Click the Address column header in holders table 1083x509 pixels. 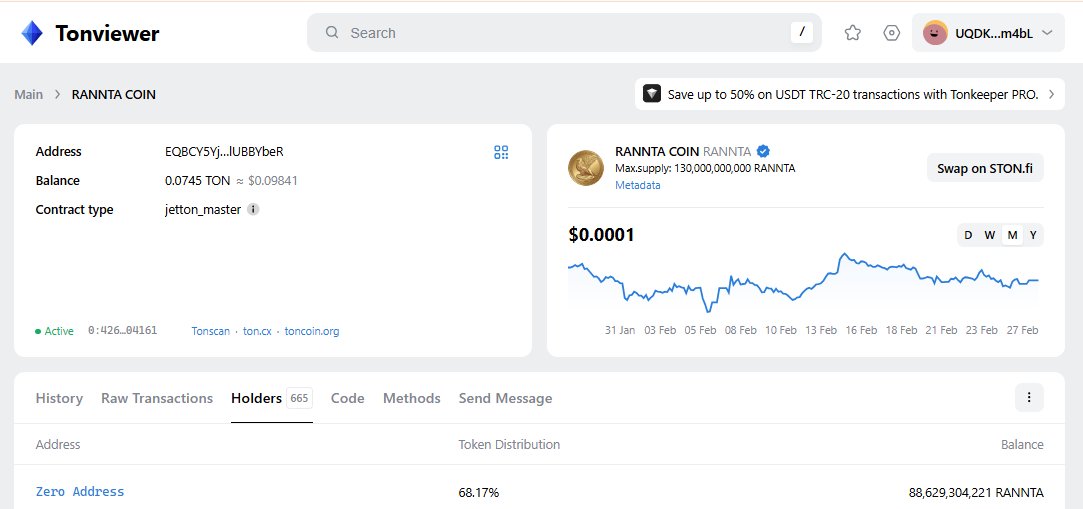[x=58, y=444]
